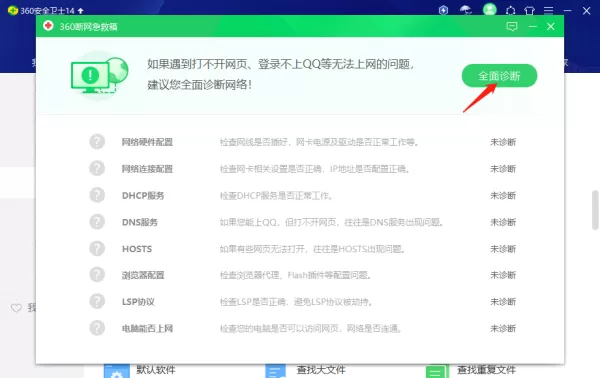
Task: Open the umbrella icon in 360安全卫士 title bar
Action: [465, 10]
